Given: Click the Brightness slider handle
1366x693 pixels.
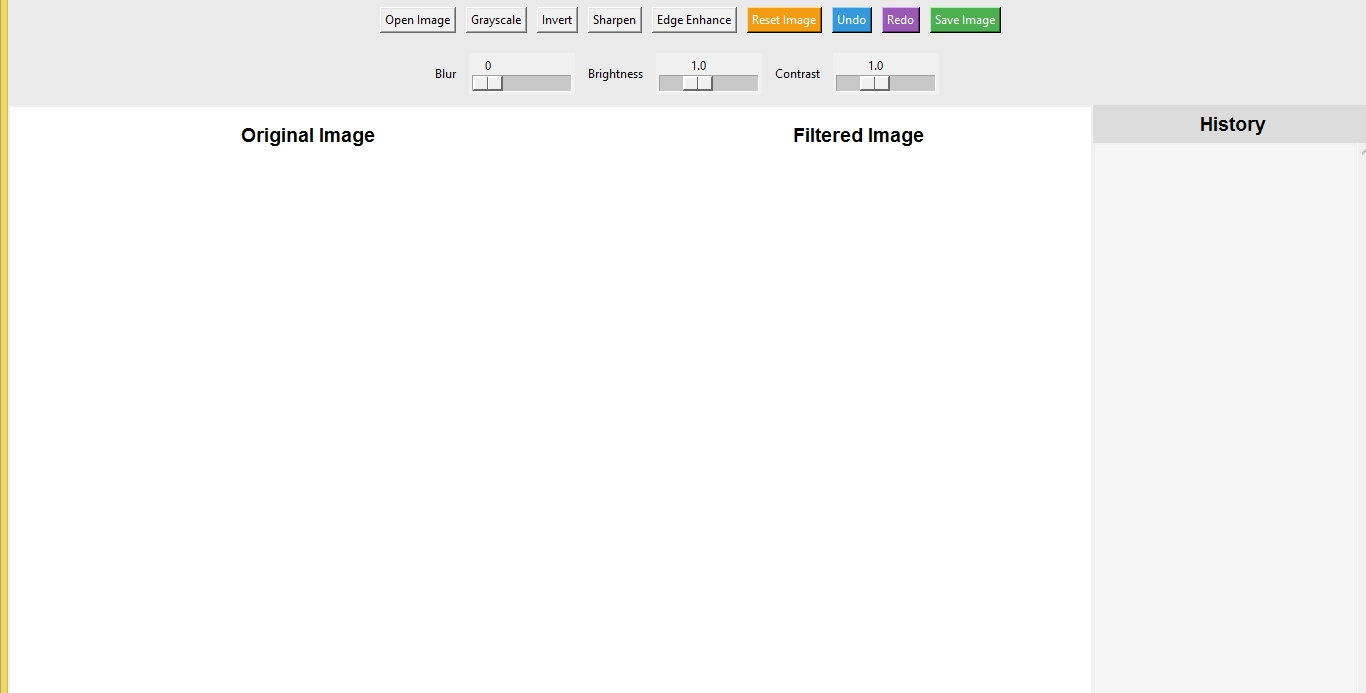Looking at the screenshot, I should 698,83.
